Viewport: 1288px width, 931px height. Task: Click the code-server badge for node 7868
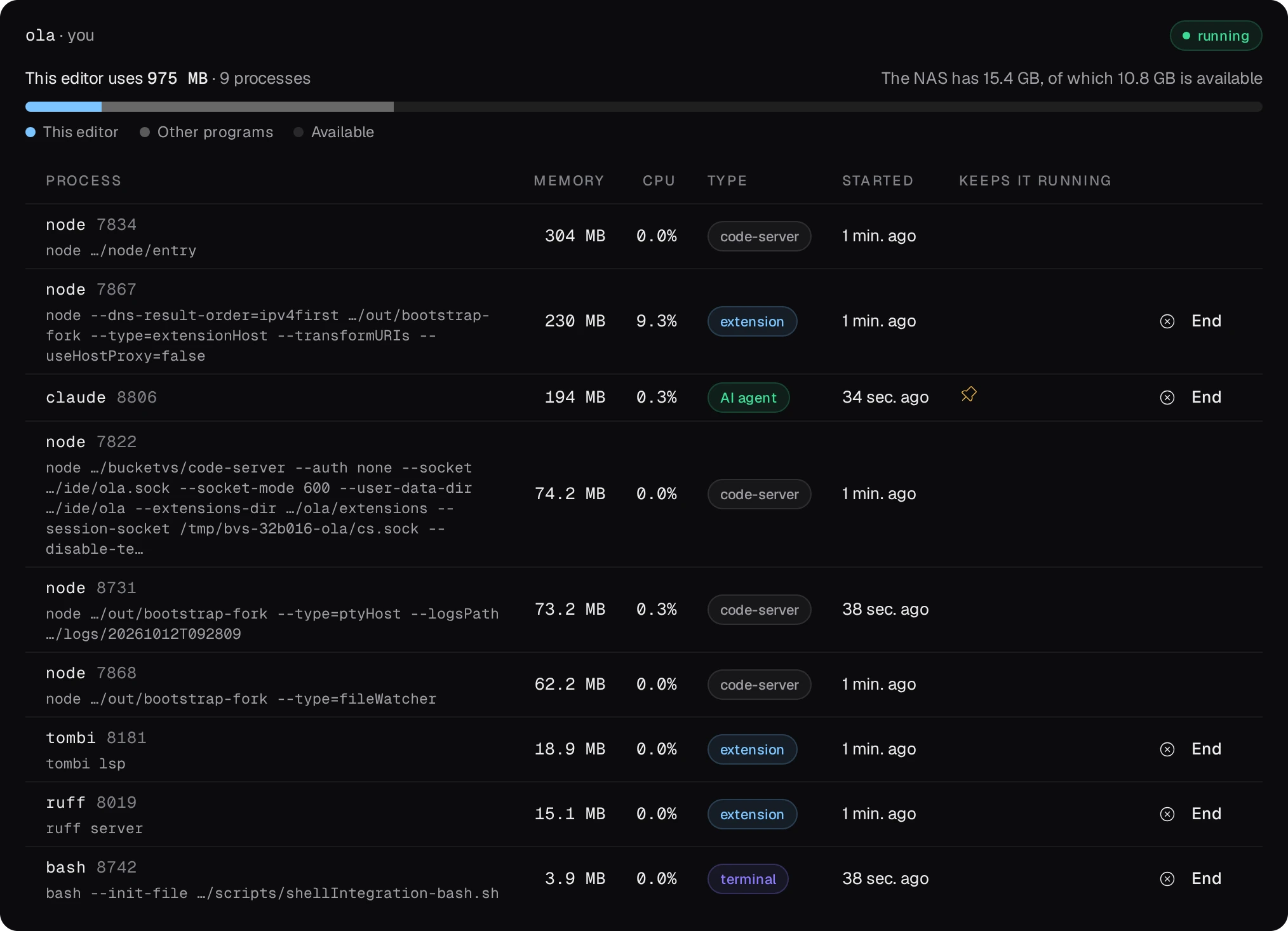(759, 685)
